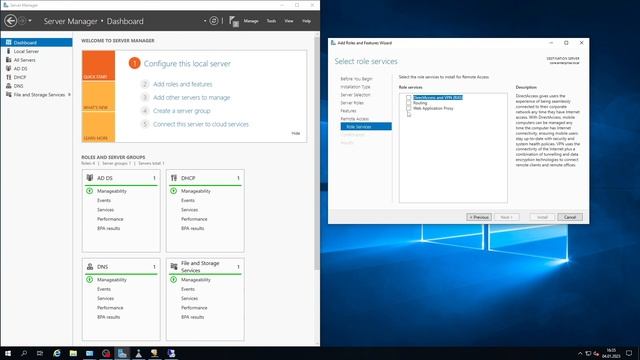Select Local Server in the left navigation
640x360 pixels.
click(x=37, y=51)
